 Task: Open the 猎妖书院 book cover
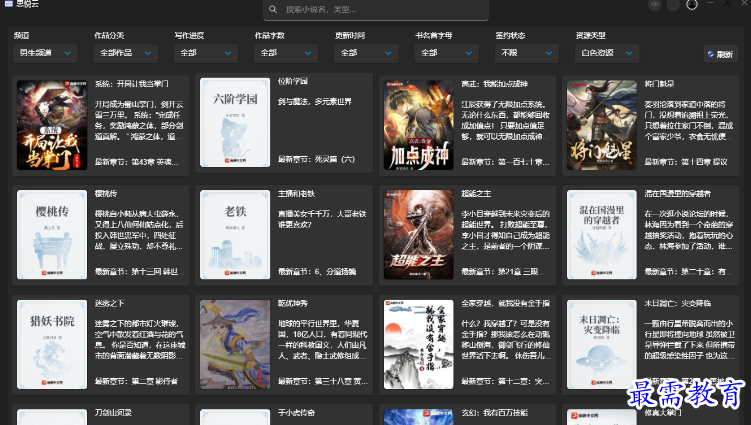point(52,344)
